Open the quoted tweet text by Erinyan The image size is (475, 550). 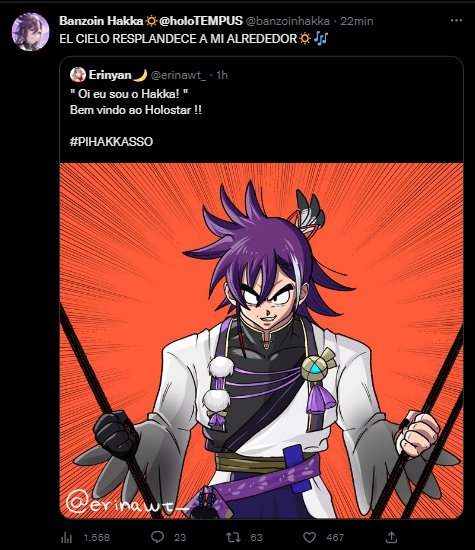[x=136, y=102]
